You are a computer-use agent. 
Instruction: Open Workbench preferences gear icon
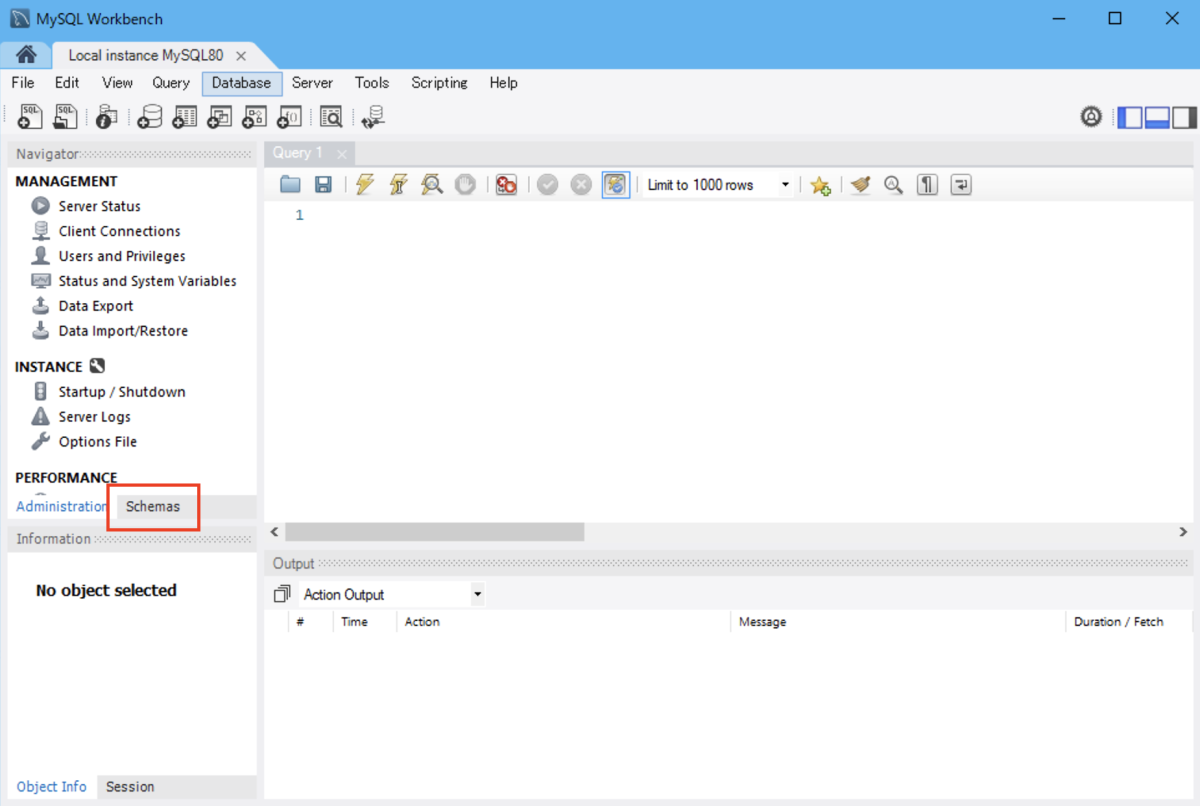(x=1091, y=117)
